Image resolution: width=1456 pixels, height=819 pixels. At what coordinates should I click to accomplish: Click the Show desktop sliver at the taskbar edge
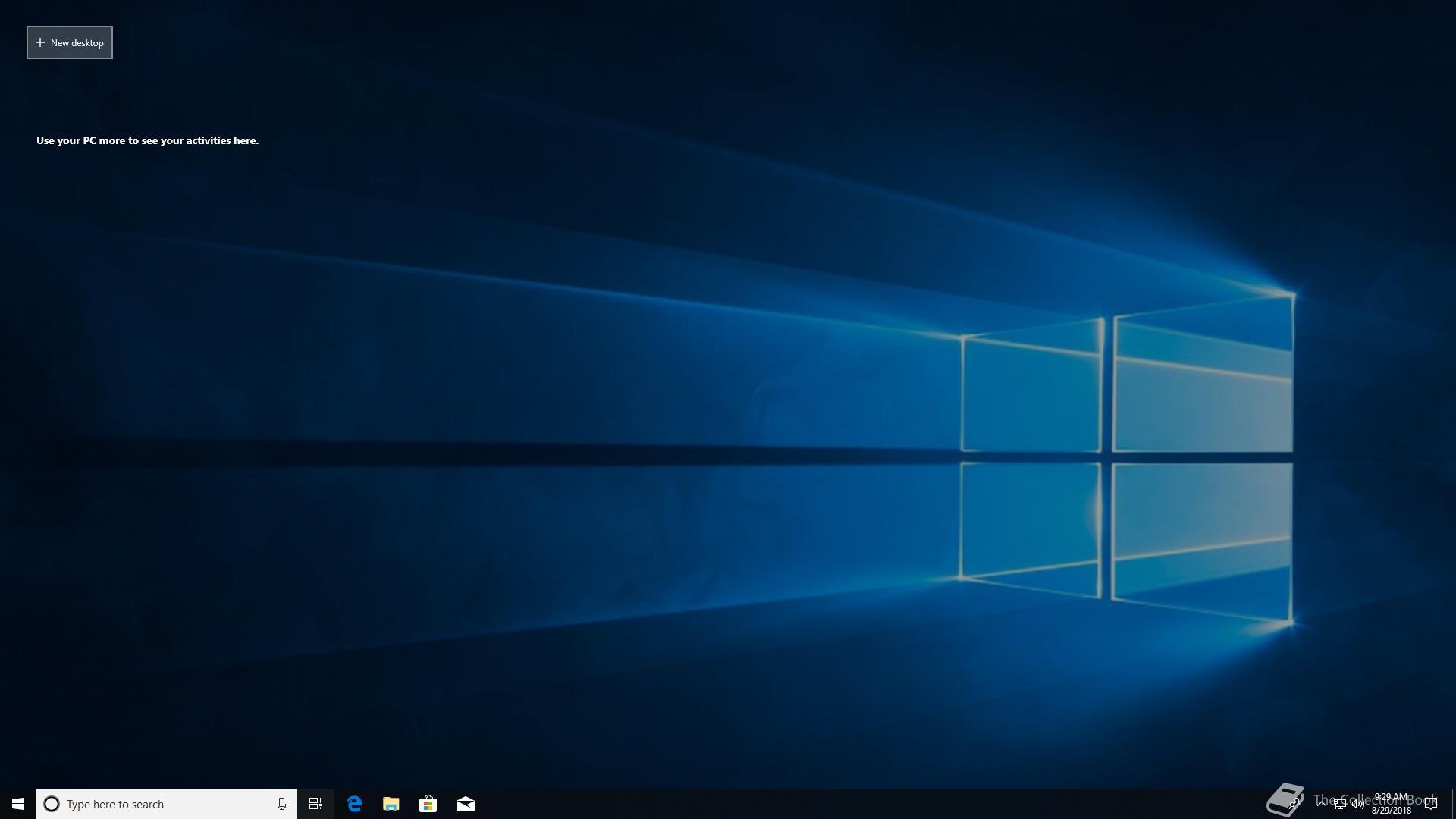tap(1453, 804)
